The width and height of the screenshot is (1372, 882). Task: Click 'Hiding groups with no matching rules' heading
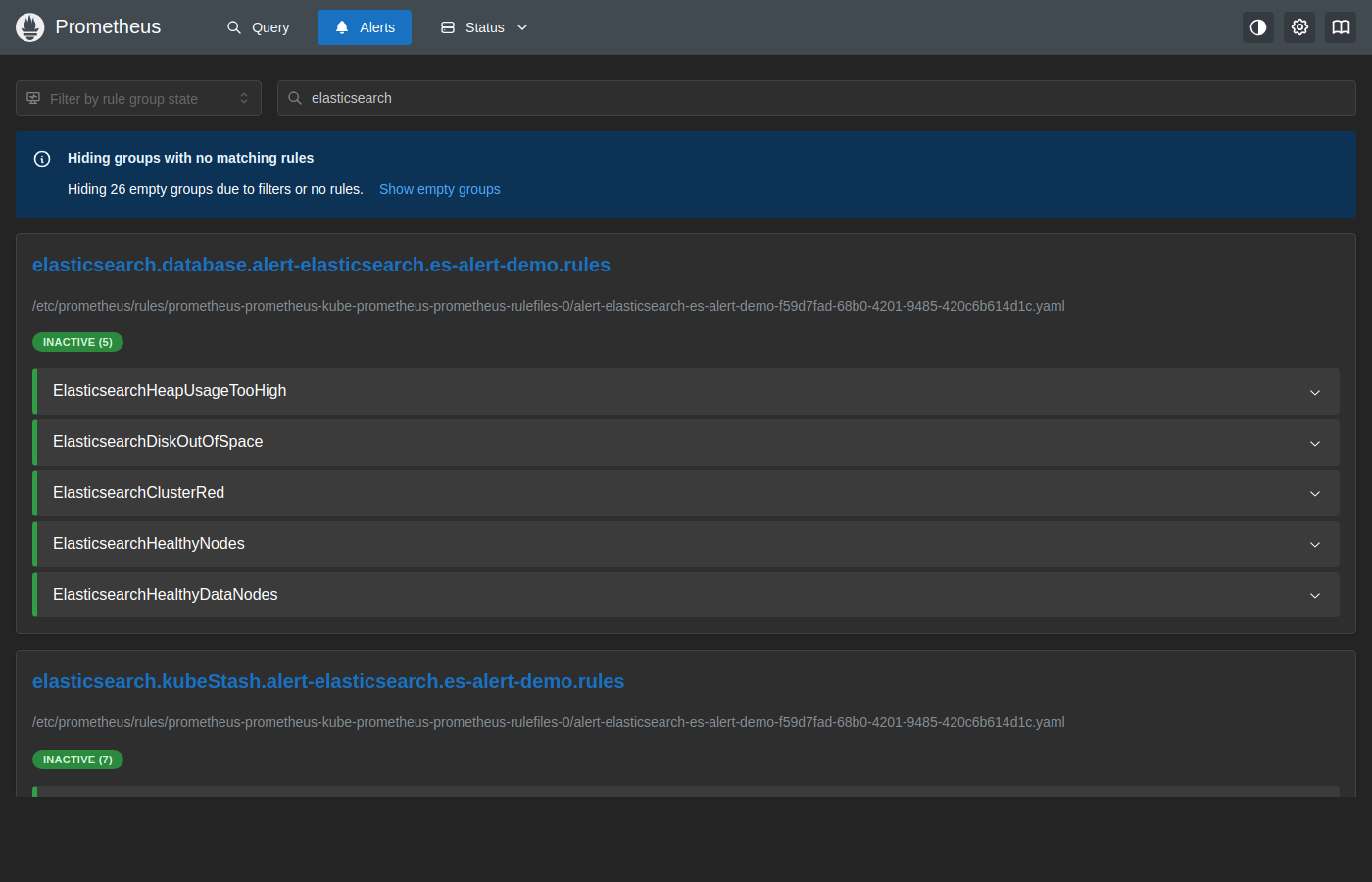pos(190,158)
